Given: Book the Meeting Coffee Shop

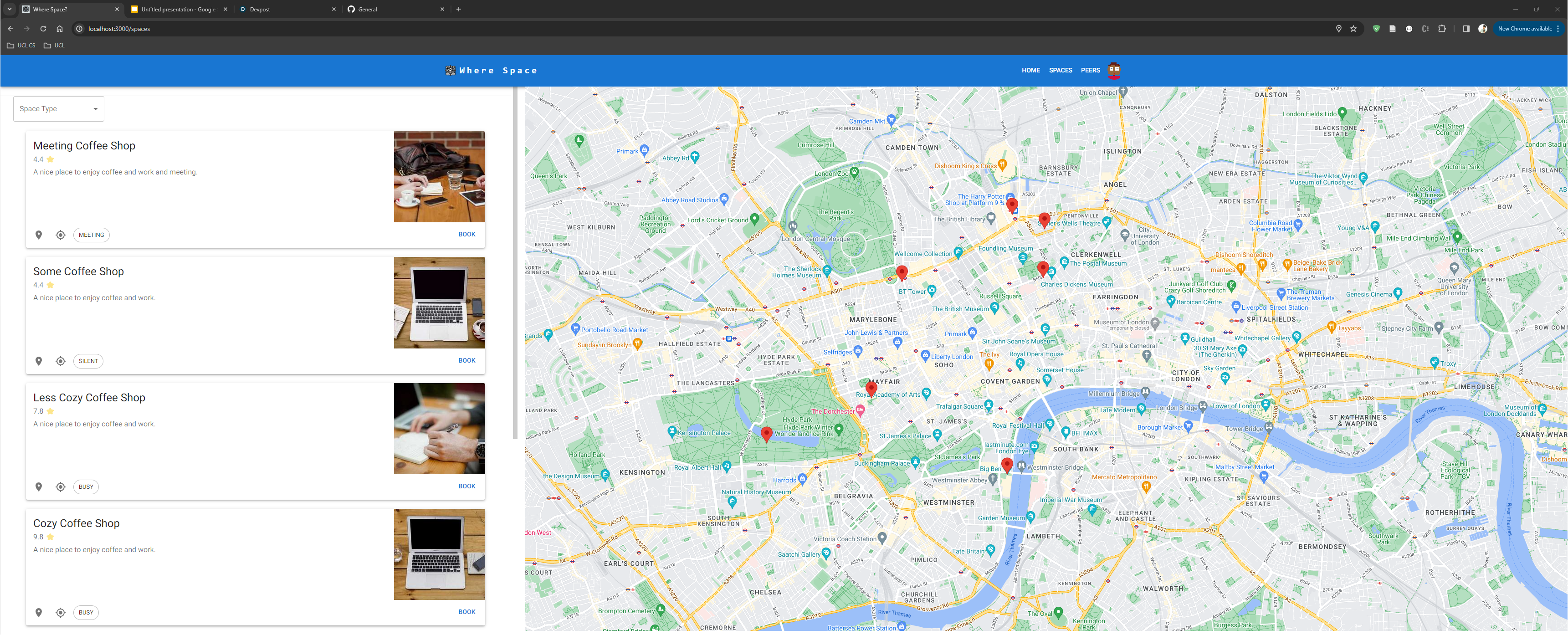Looking at the screenshot, I should 467,235.
